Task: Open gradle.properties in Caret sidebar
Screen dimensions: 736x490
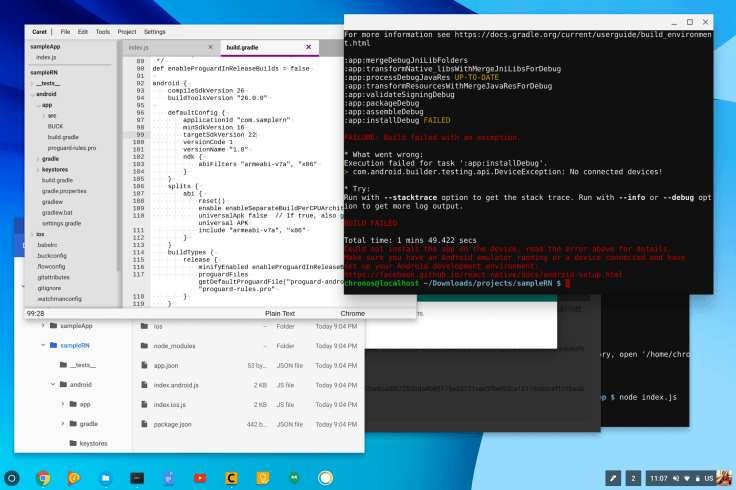Action: coord(65,190)
